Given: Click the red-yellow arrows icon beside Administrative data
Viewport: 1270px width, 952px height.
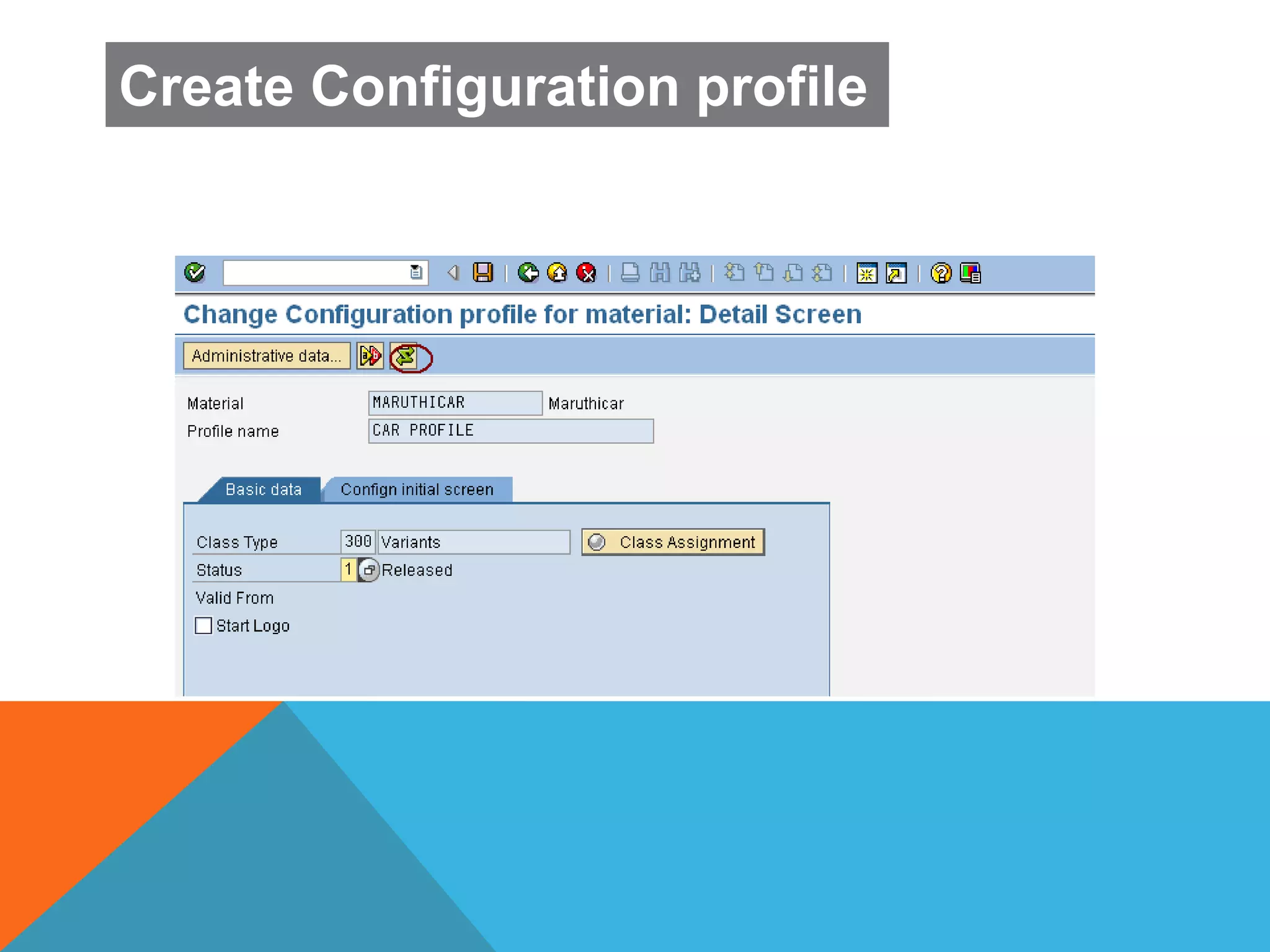Looking at the screenshot, I should pos(370,356).
